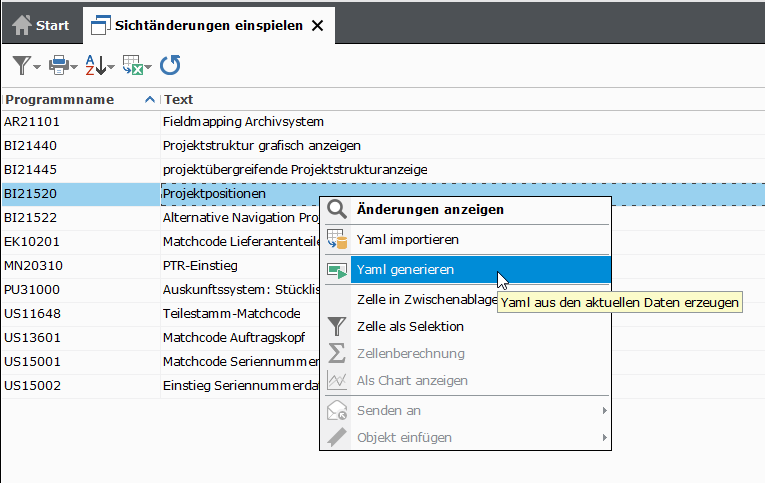Close the Sichtänderungen einspielen tab

(317, 25)
